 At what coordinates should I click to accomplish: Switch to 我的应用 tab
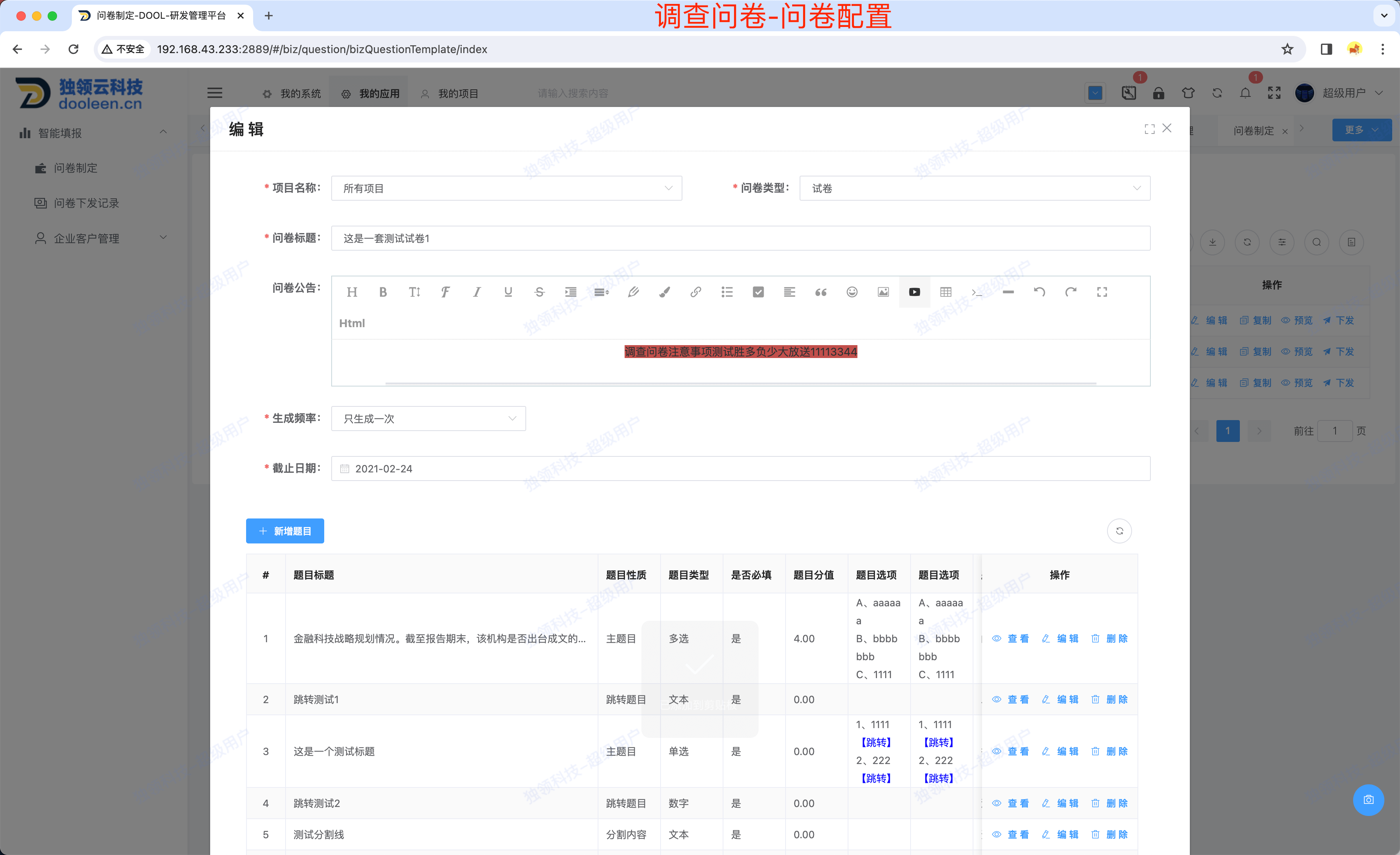point(370,94)
